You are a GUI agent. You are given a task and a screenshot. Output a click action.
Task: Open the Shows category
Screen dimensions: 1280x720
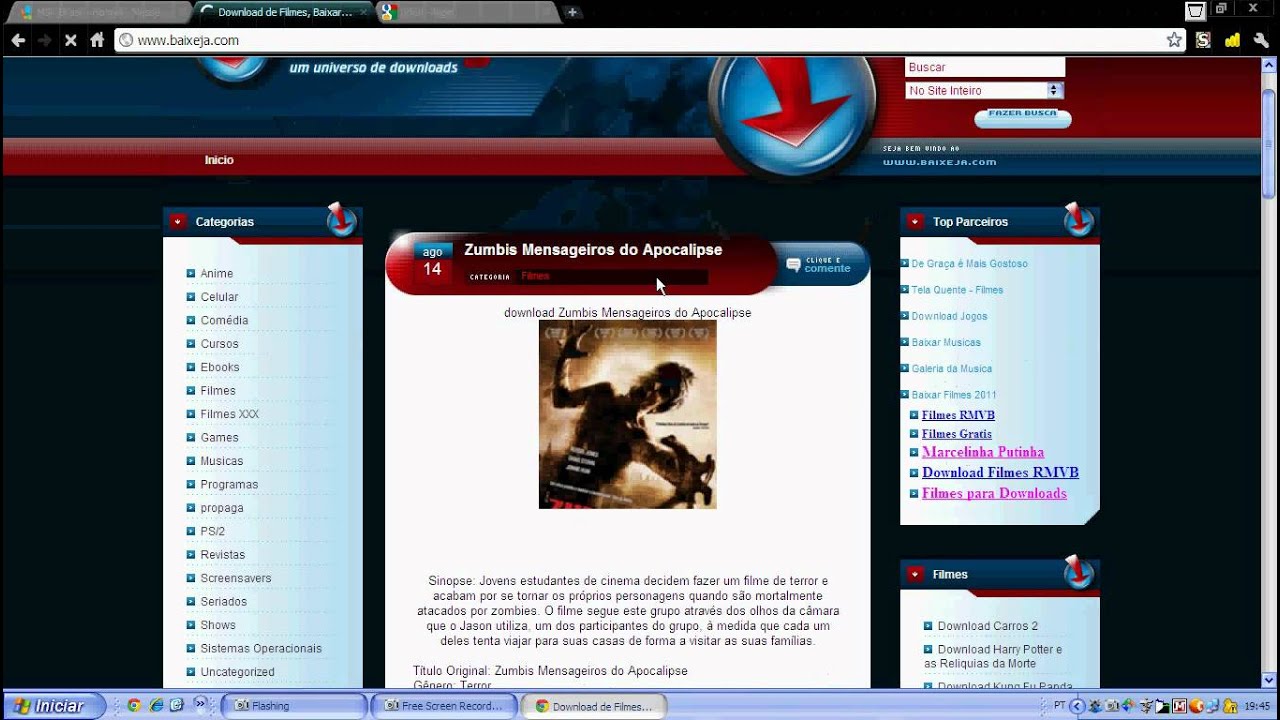(x=218, y=625)
